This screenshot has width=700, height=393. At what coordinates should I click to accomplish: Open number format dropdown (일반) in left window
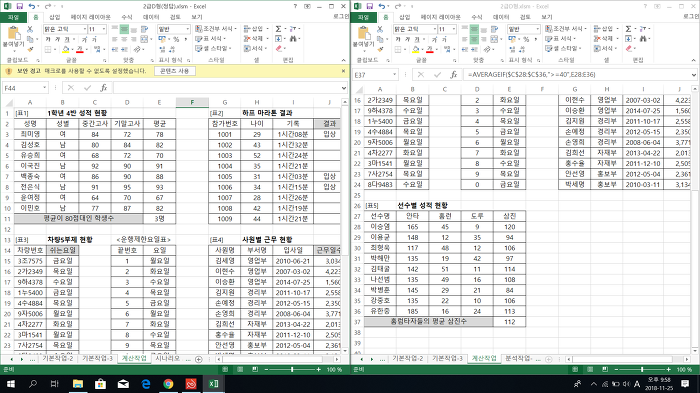188,29
